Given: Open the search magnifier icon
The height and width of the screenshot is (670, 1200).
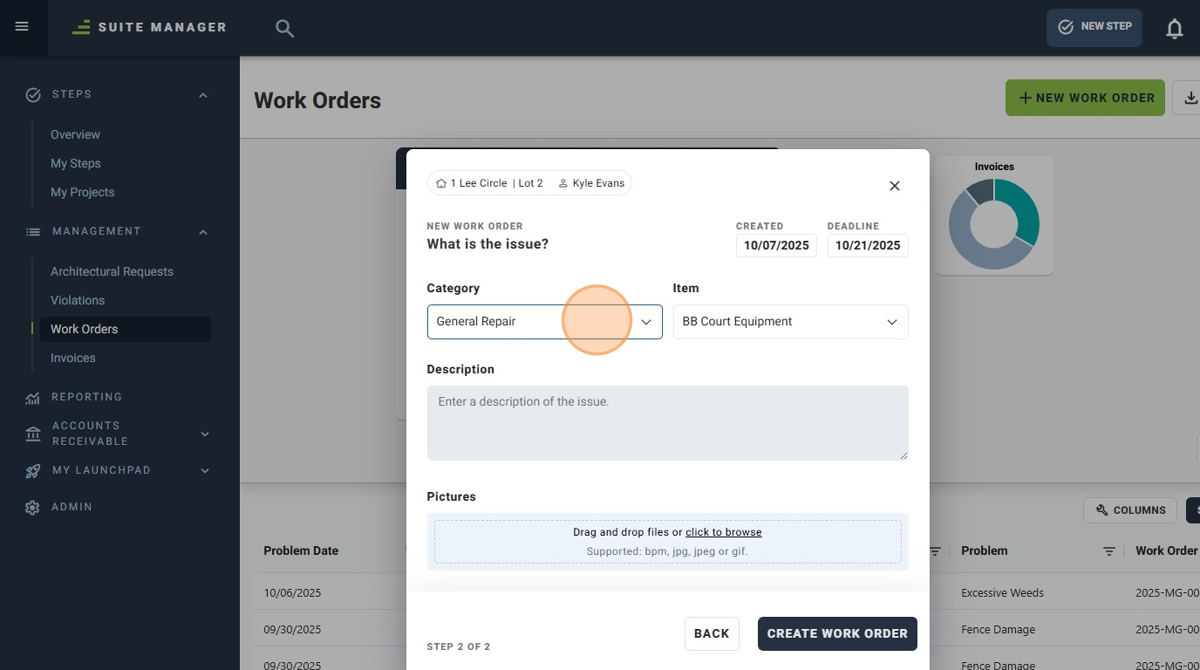Looking at the screenshot, I should pos(285,28).
